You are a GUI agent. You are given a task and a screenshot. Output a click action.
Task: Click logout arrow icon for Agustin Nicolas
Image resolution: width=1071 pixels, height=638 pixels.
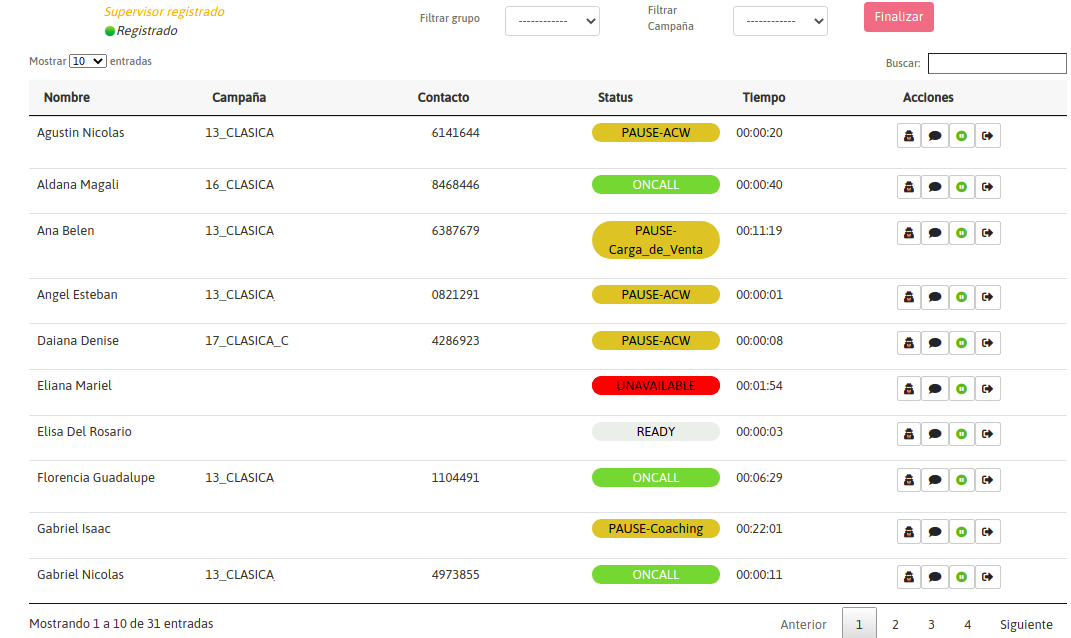coord(988,136)
